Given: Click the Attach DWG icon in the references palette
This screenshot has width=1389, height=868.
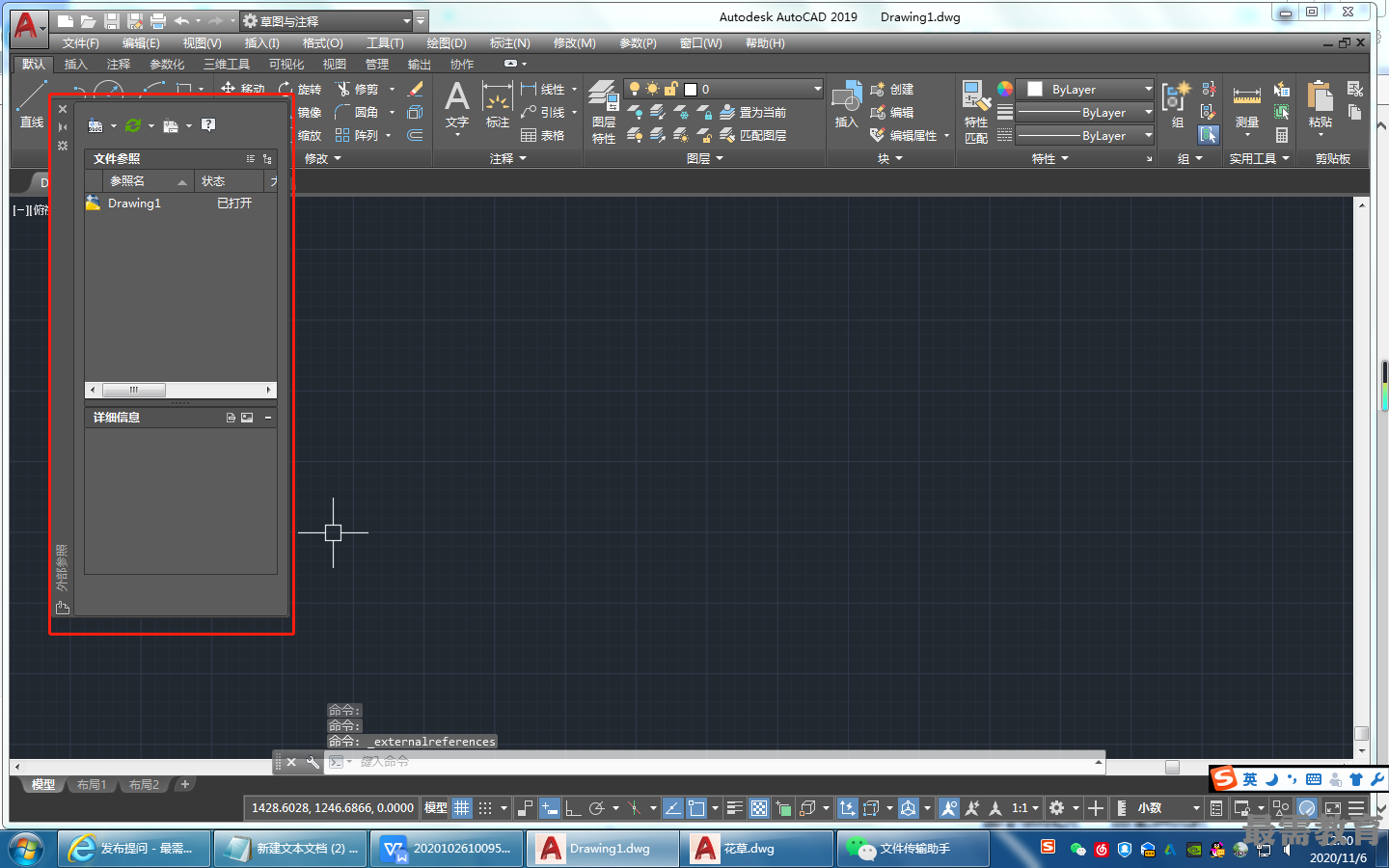Looking at the screenshot, I should [95, 125].
